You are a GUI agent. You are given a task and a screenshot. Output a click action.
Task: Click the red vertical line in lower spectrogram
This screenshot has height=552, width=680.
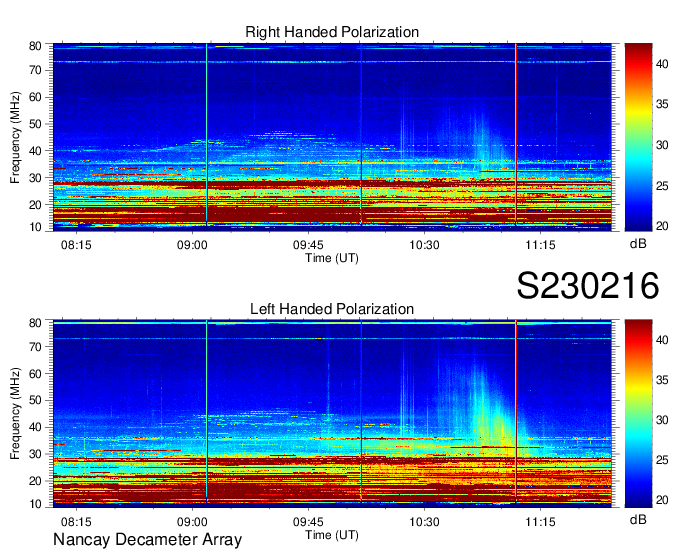point(361,411)
